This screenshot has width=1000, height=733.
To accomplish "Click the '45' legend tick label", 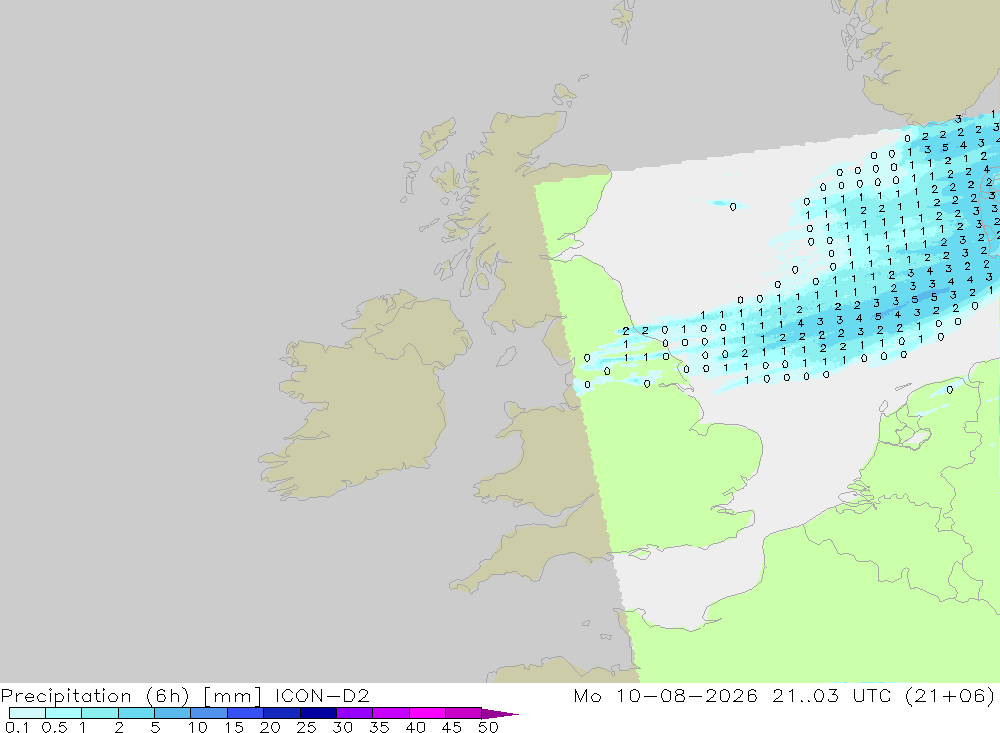I will 452,727.
